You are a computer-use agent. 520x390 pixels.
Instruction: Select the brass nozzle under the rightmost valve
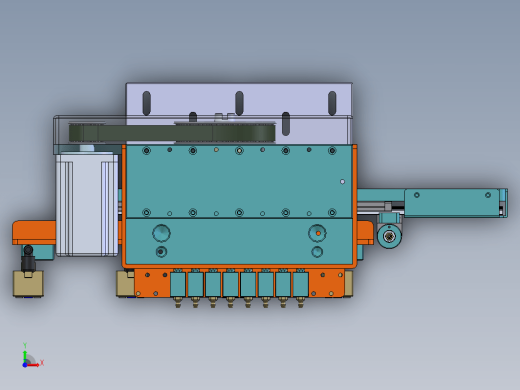point(300,302)
